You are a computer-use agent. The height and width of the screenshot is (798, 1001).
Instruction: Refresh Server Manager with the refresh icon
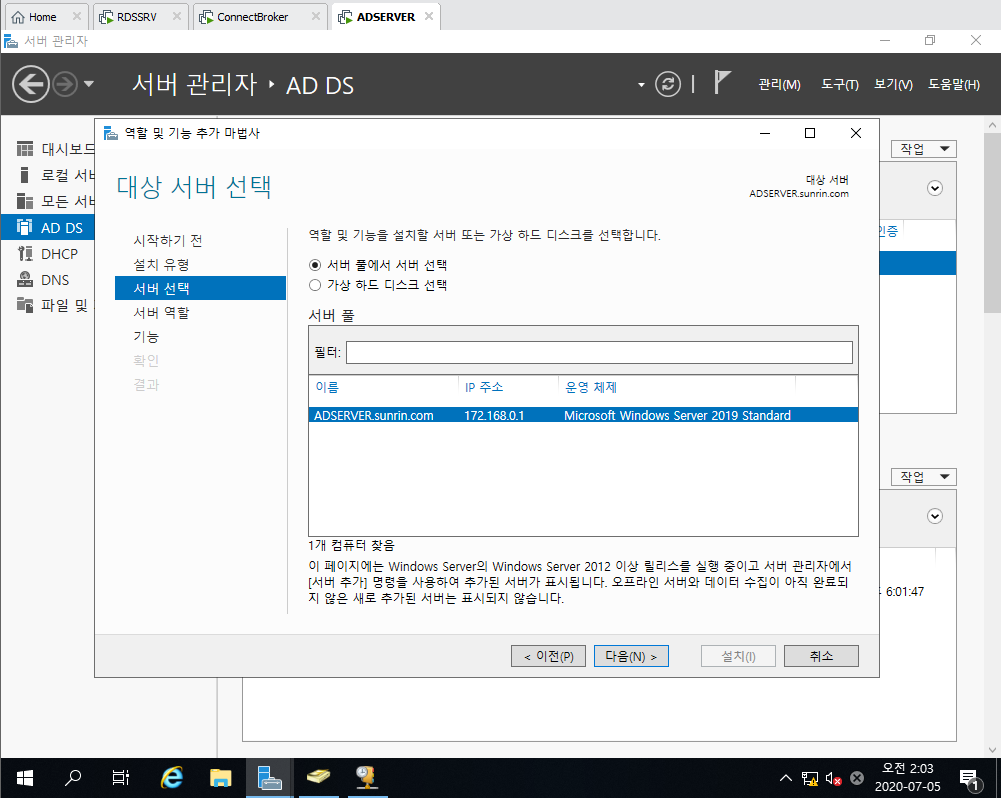[x=668, y=84]
